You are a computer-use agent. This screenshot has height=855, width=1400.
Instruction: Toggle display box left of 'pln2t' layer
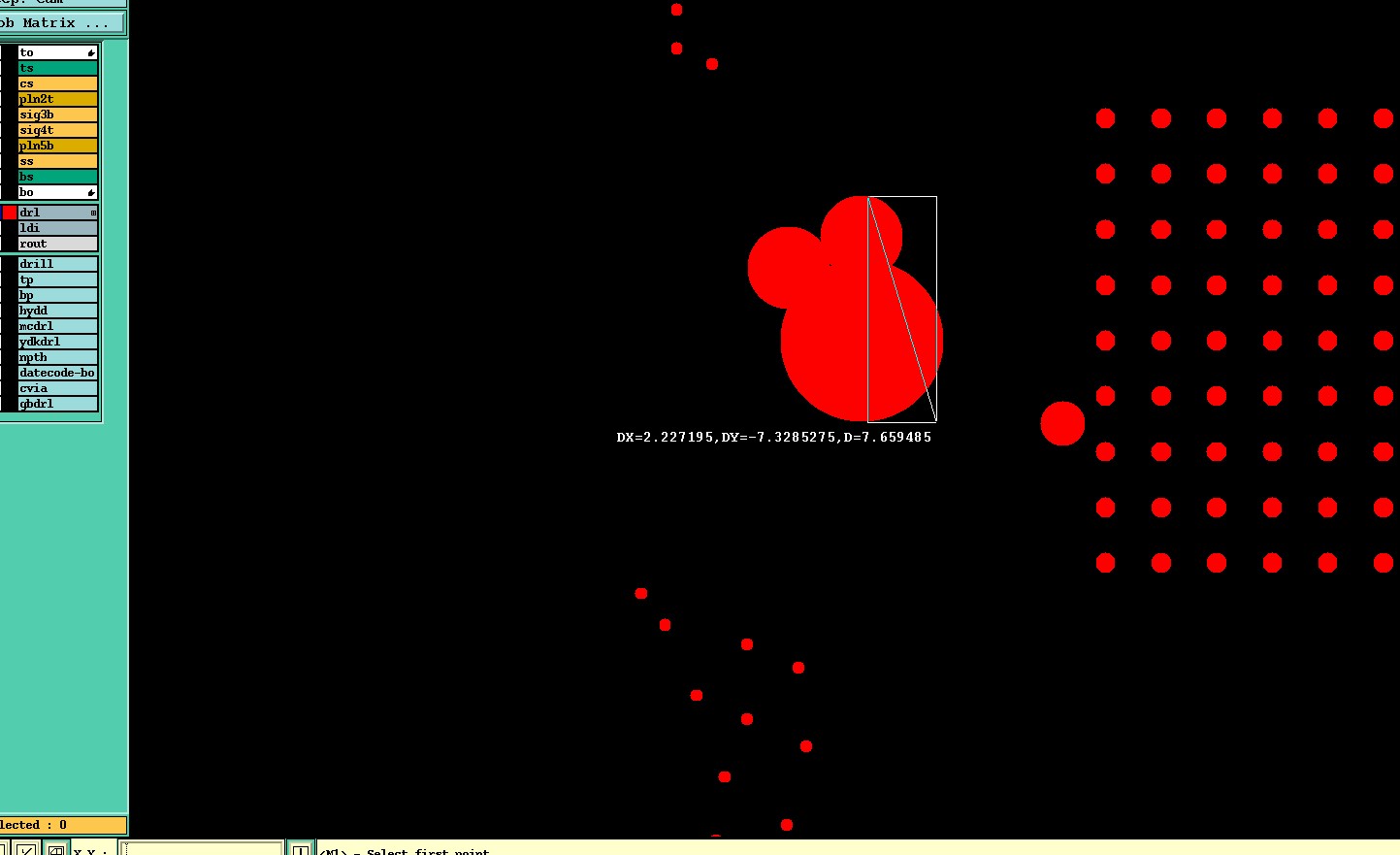(x=10, y=99)
